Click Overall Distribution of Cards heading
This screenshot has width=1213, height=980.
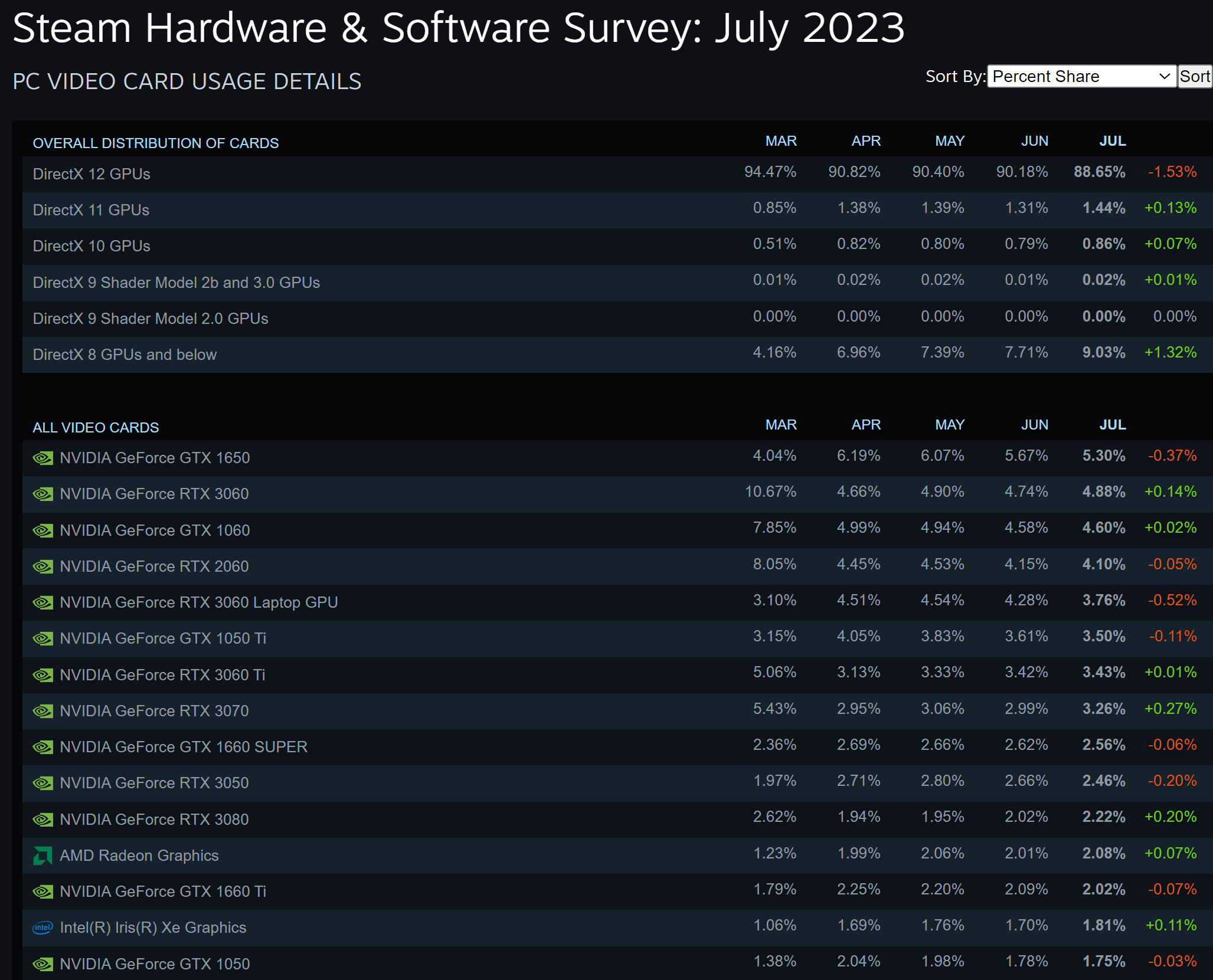pos(155,143)
